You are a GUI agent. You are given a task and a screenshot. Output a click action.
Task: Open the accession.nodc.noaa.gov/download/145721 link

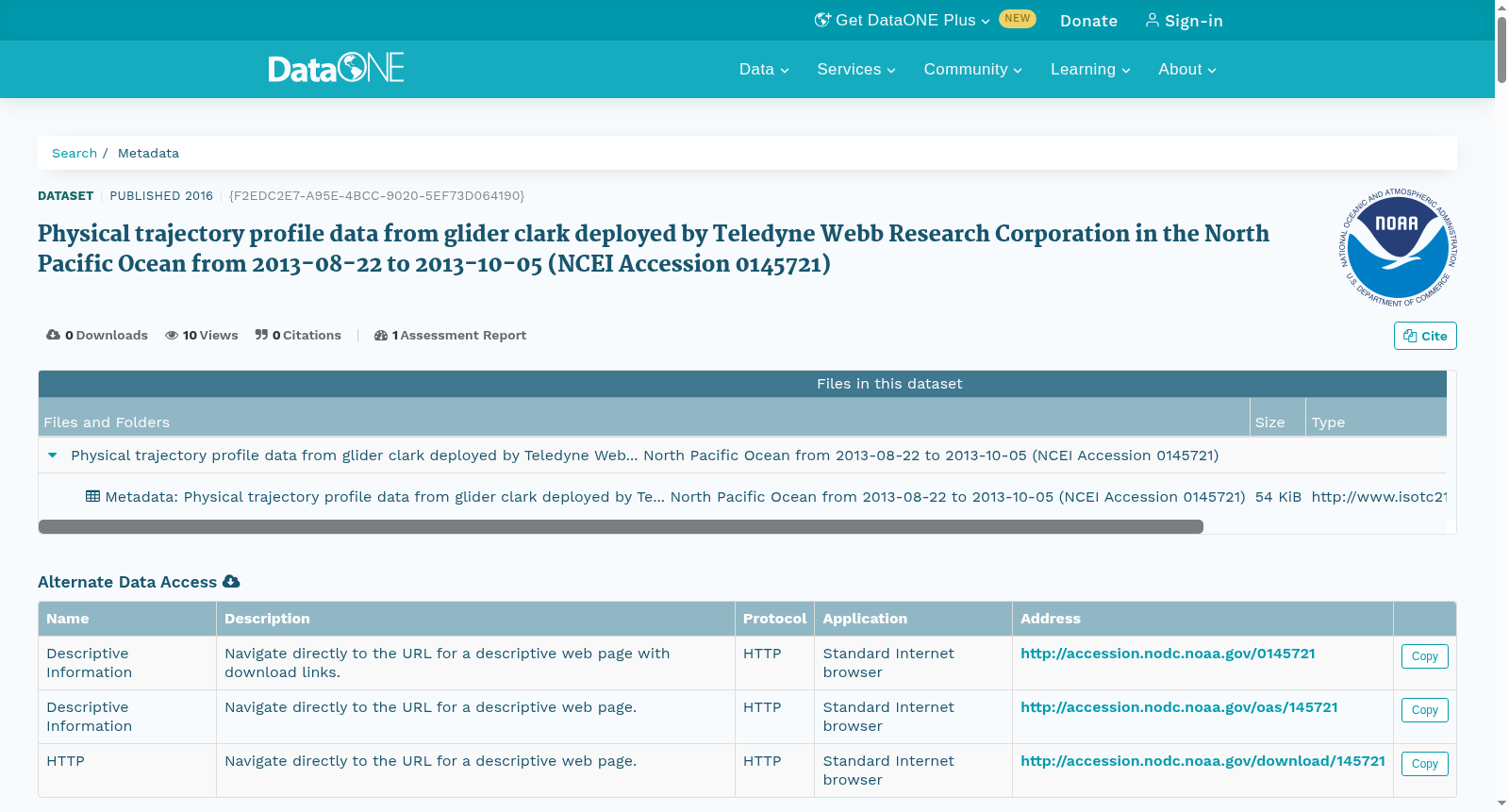click(1202, 761)
